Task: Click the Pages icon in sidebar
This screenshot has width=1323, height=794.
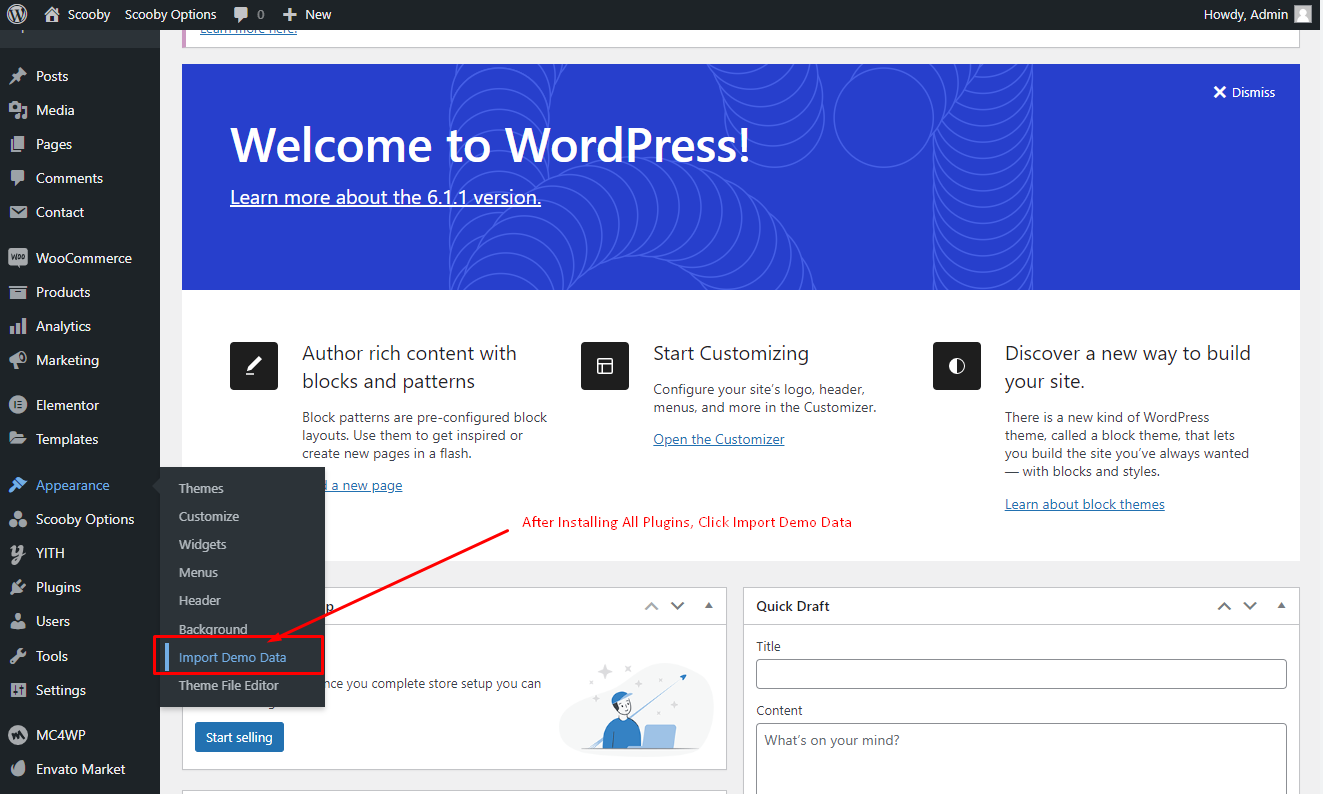Action: pos(18,144)
